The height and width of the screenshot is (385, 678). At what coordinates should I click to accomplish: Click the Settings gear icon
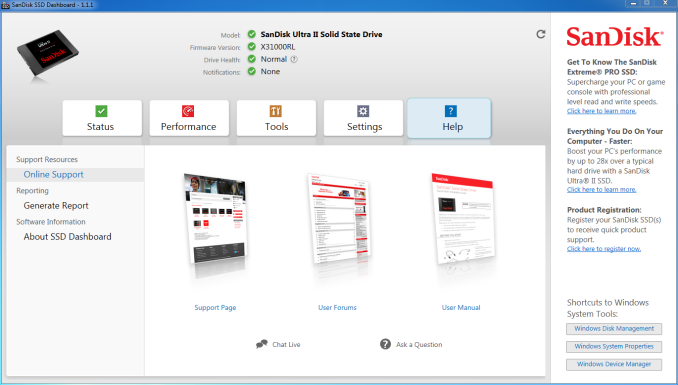(x=363, y=111)
